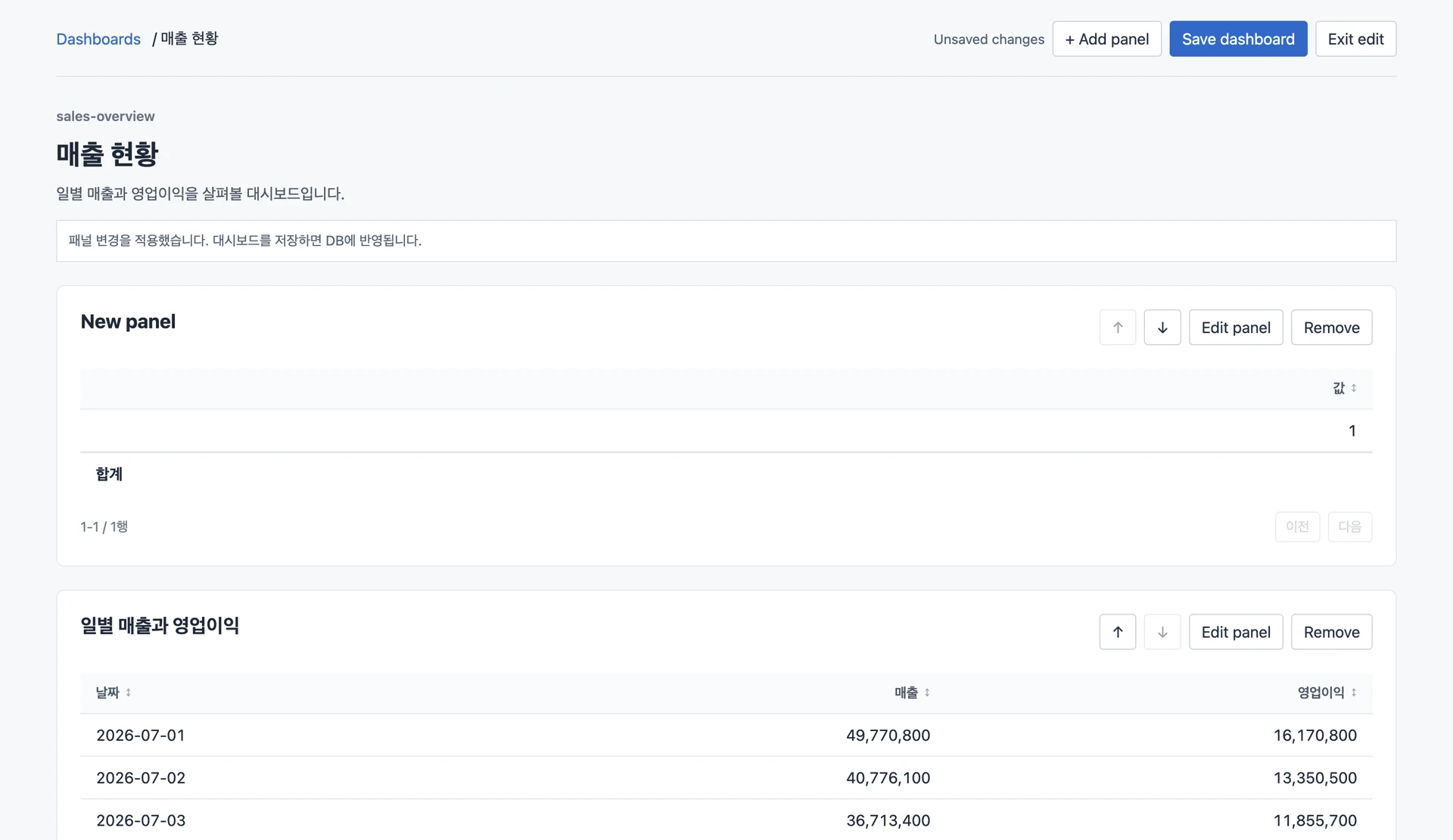Image resolution: width=1453 pixels, height=840 pixels.
Task: Click the 36,713,400 매출 value
Action: (x=888, y=820)
